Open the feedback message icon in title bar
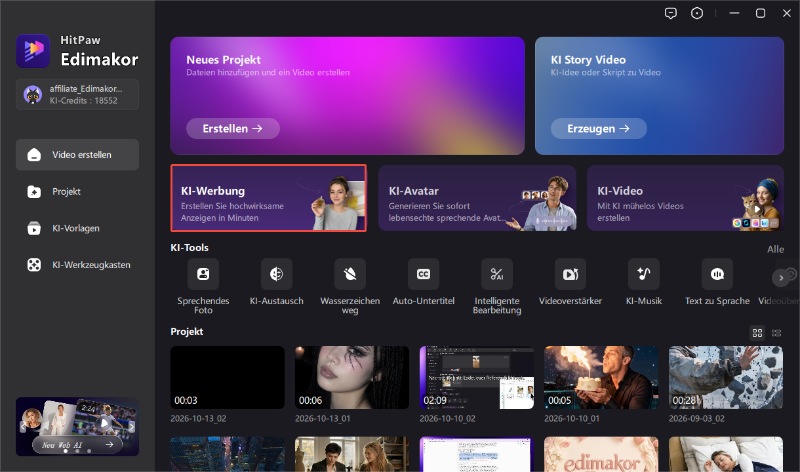Screen dimensions: 800x472 pos(670,13)
